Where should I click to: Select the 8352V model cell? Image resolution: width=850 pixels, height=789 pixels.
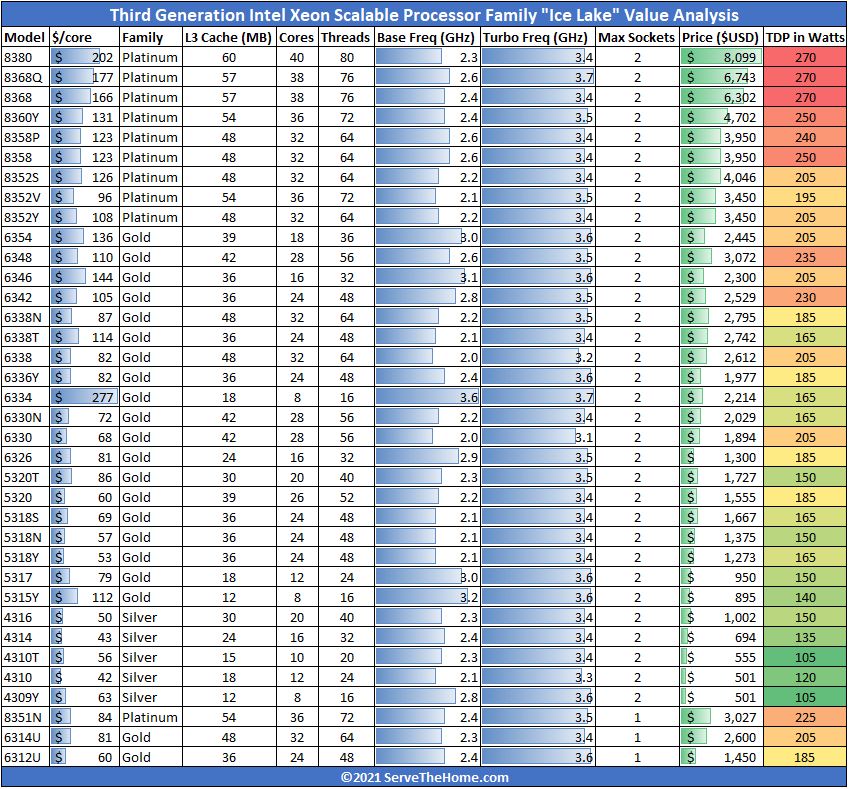click(25, 197)
